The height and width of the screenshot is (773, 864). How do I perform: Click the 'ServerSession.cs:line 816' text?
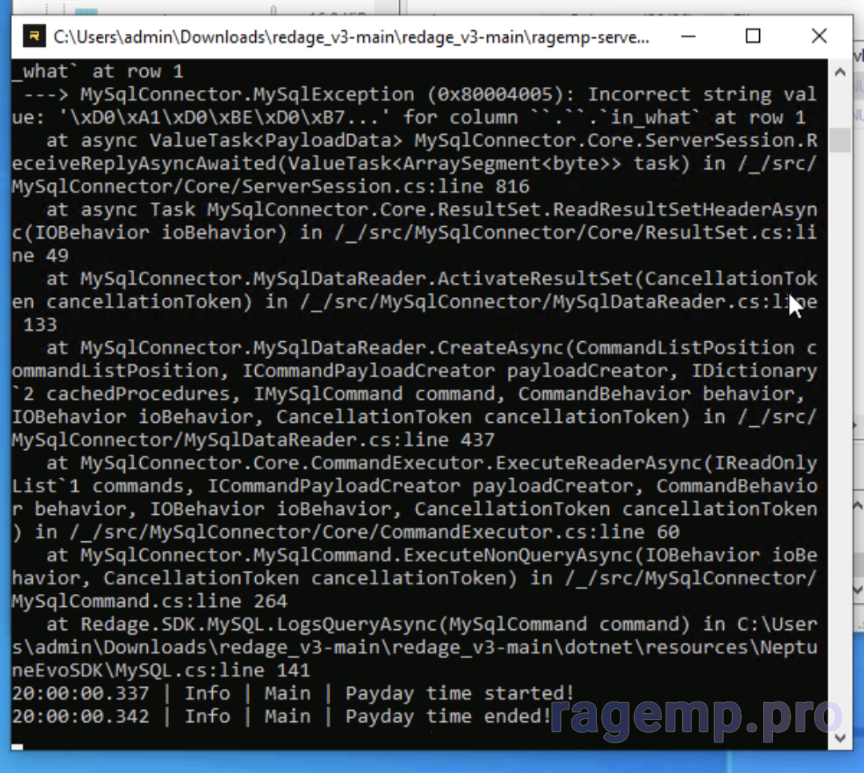(264, 186)
